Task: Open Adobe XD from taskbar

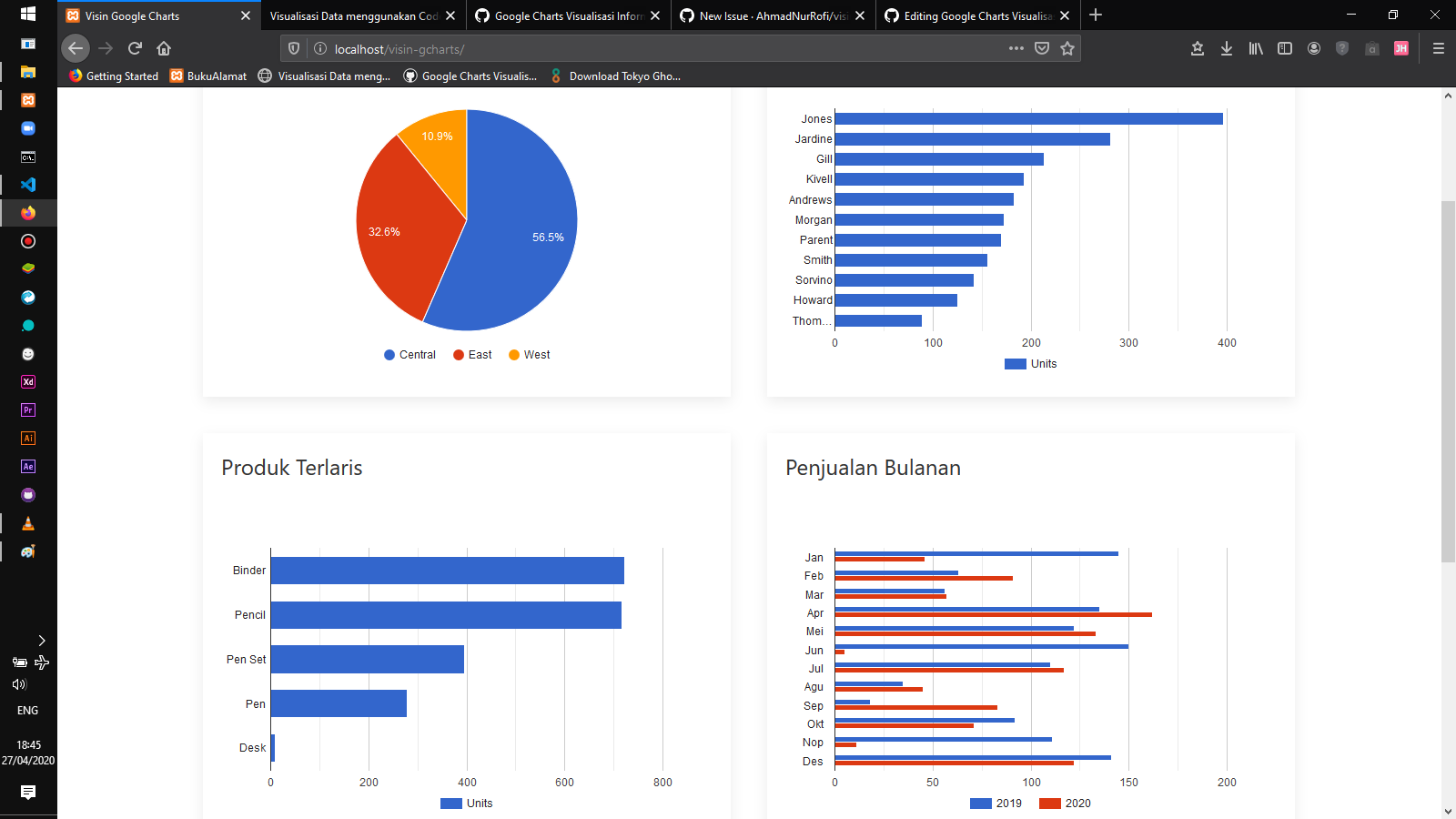Action: pyautogui.click(x=28, y=382)
